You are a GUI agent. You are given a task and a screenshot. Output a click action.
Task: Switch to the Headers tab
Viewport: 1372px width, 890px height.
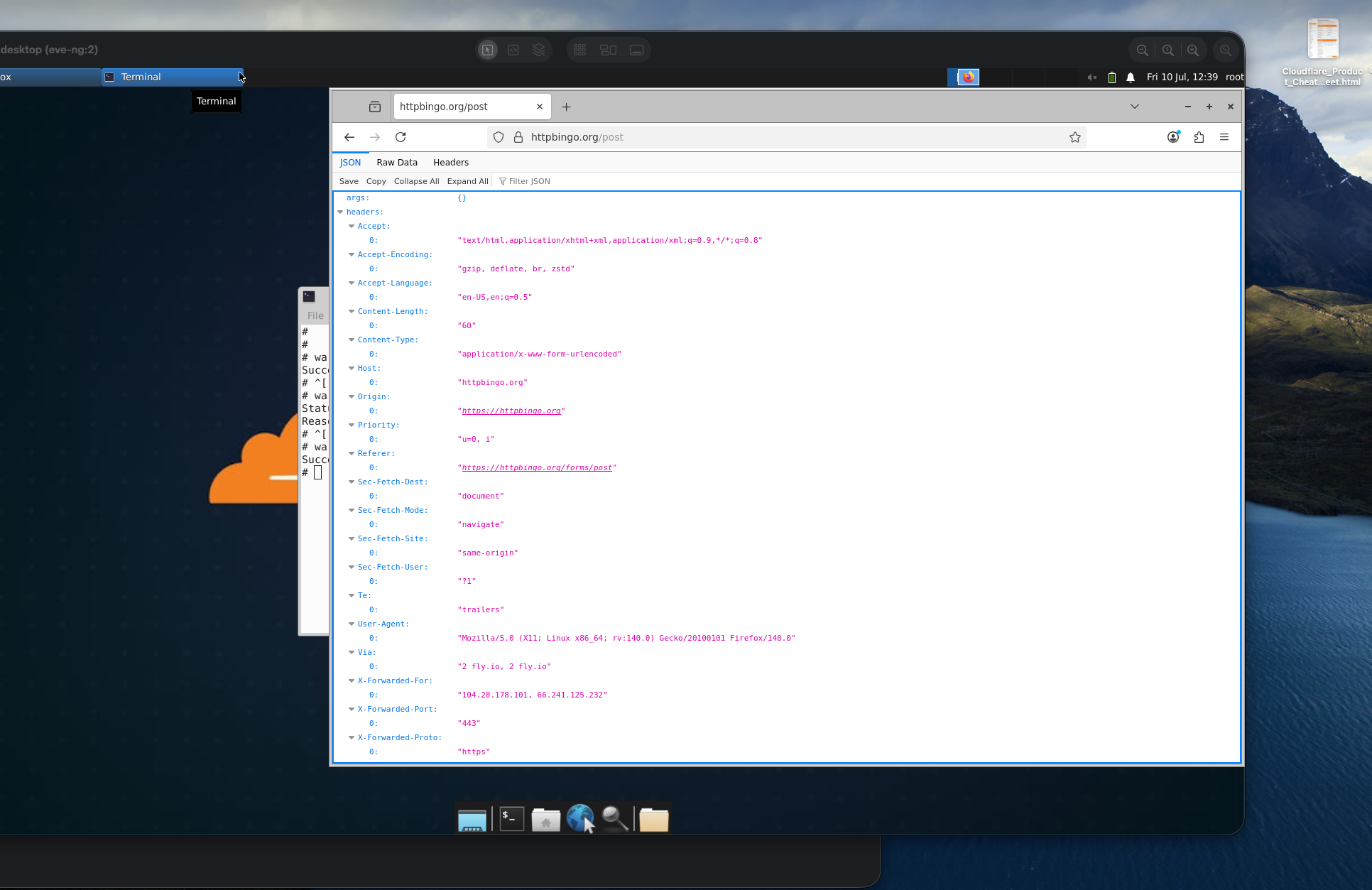coord(451,162)
